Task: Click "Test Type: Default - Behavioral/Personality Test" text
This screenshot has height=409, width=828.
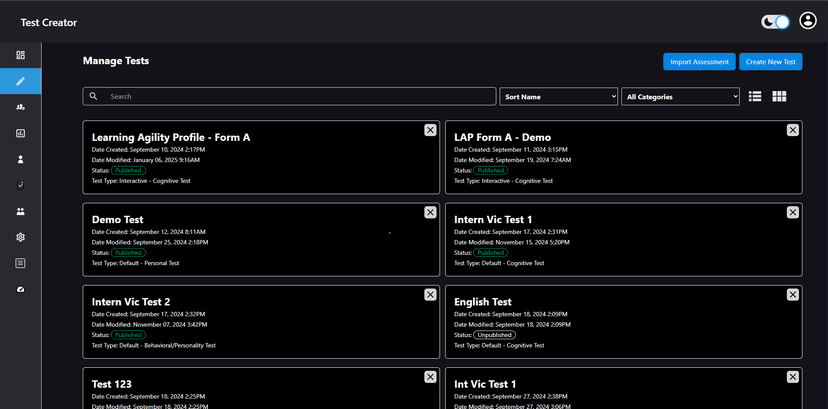Action: [x=154, y=345]
